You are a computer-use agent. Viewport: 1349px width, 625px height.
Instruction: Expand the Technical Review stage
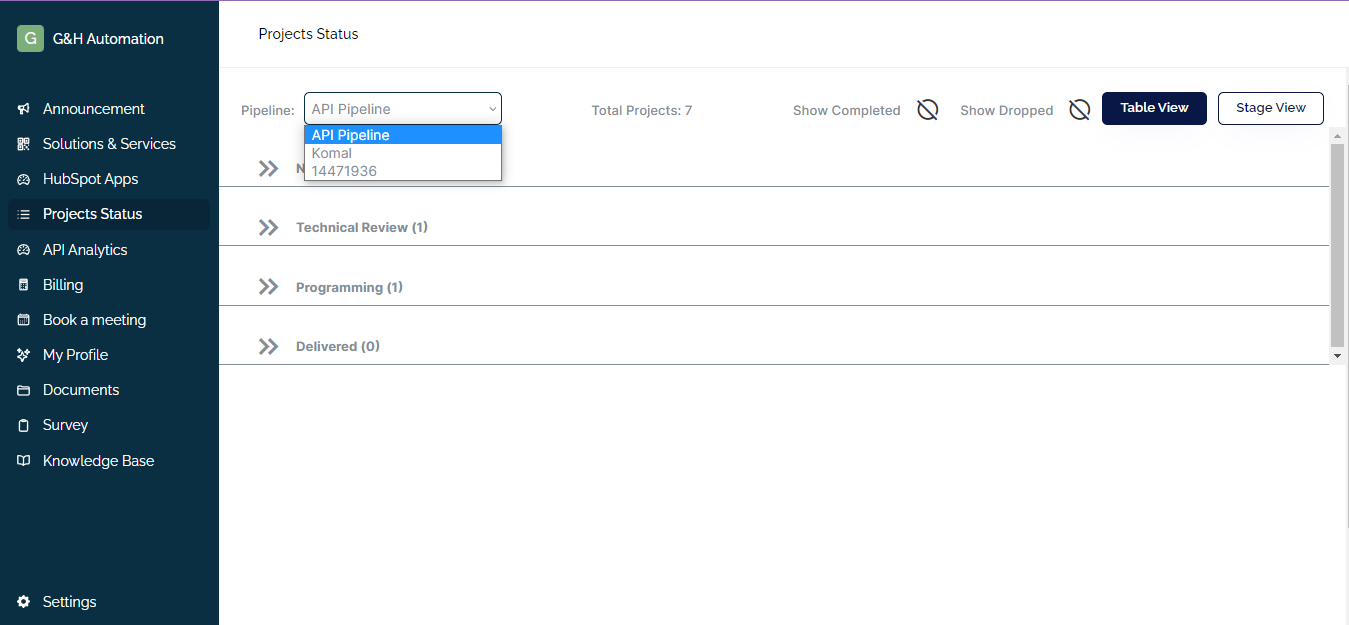point(268,228)
